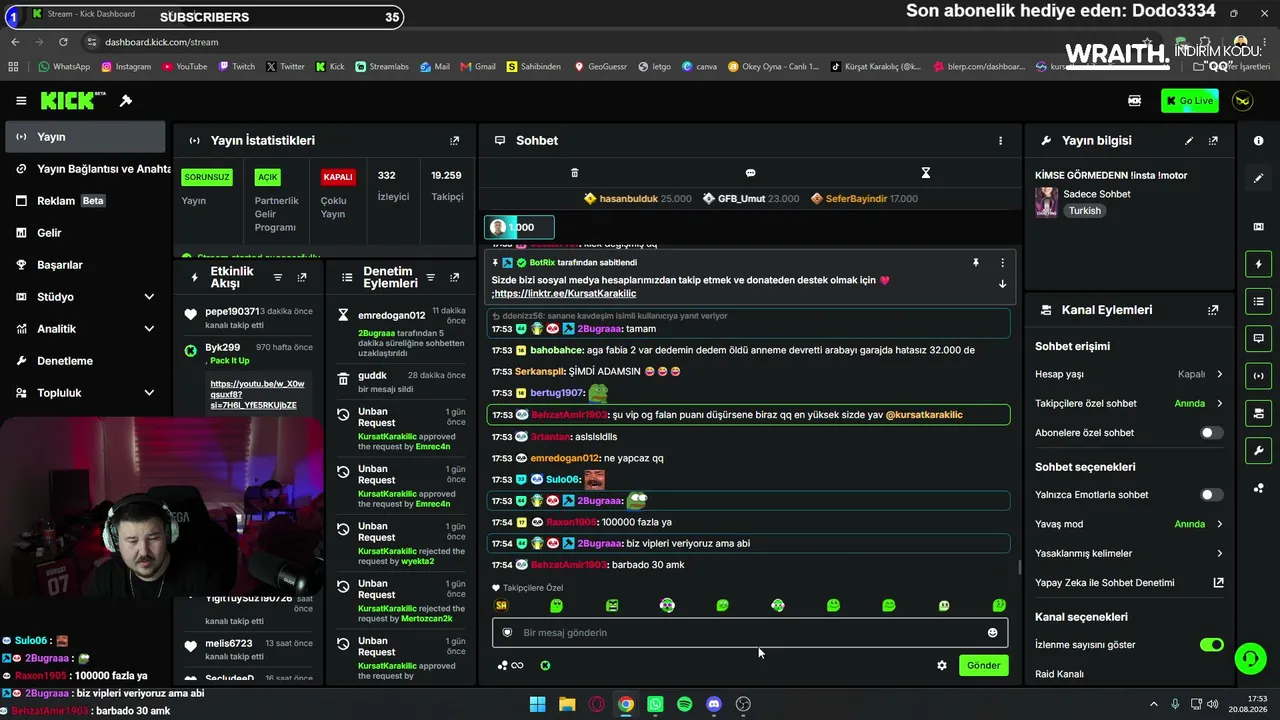The image size is (1280, 720).
Task: Open Takipçilere özel sohbet chevron
Action: coord(1219,404)
